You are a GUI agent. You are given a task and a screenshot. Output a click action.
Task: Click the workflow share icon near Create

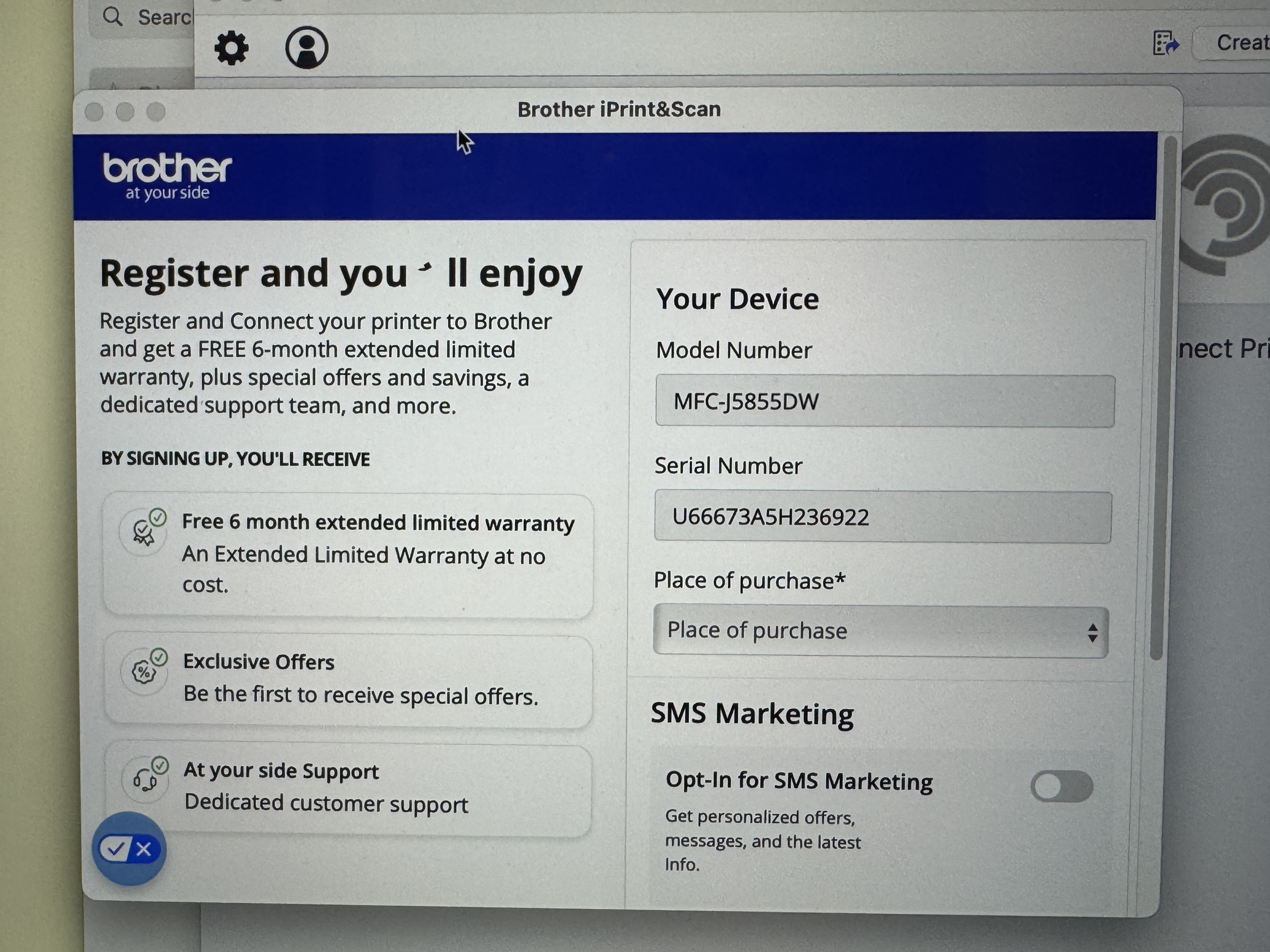click(1165, 43)
